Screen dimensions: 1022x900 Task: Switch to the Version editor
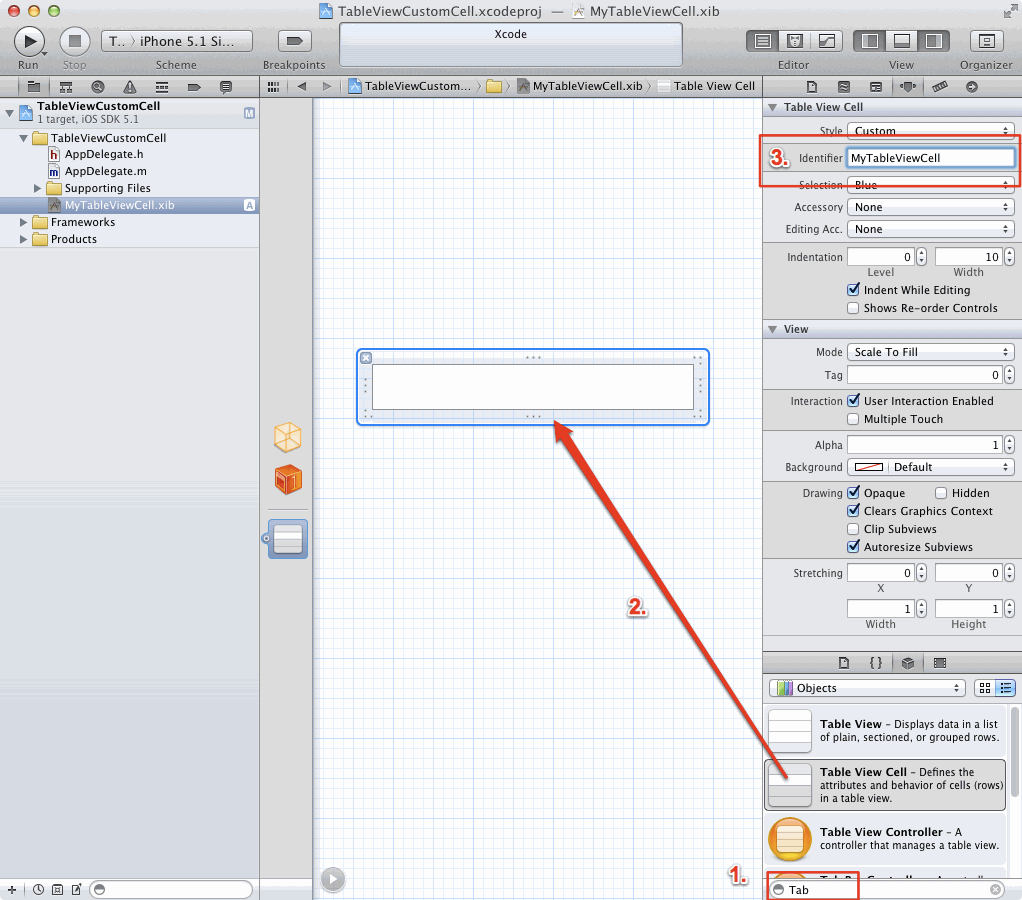coord(827,41)
